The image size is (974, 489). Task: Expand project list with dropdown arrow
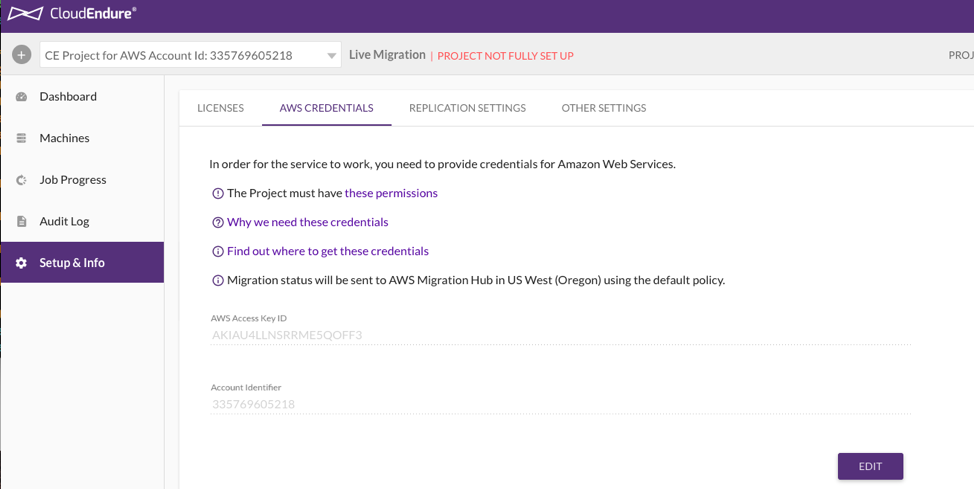331,56
